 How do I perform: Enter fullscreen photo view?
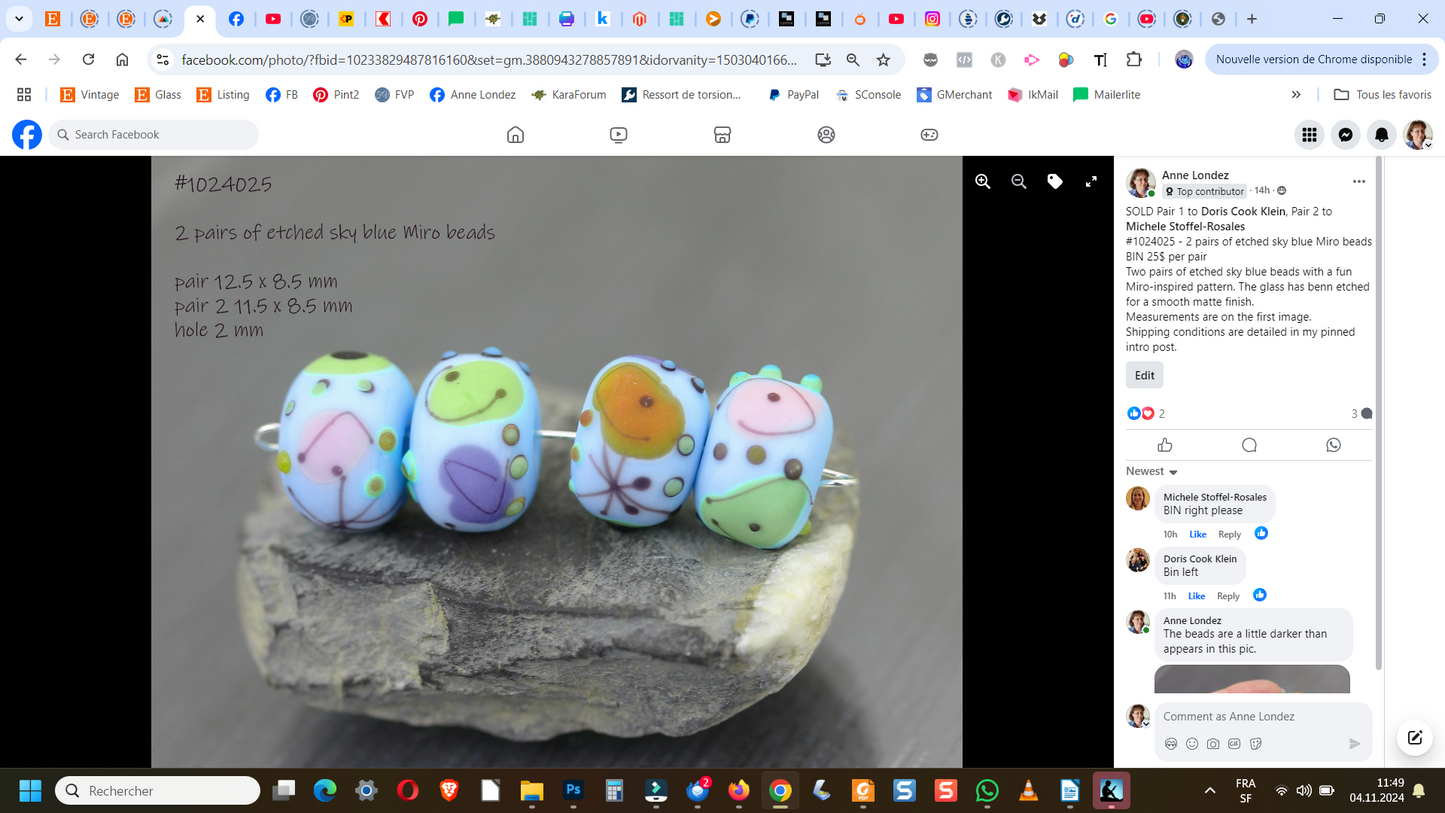pos(1091,181)
